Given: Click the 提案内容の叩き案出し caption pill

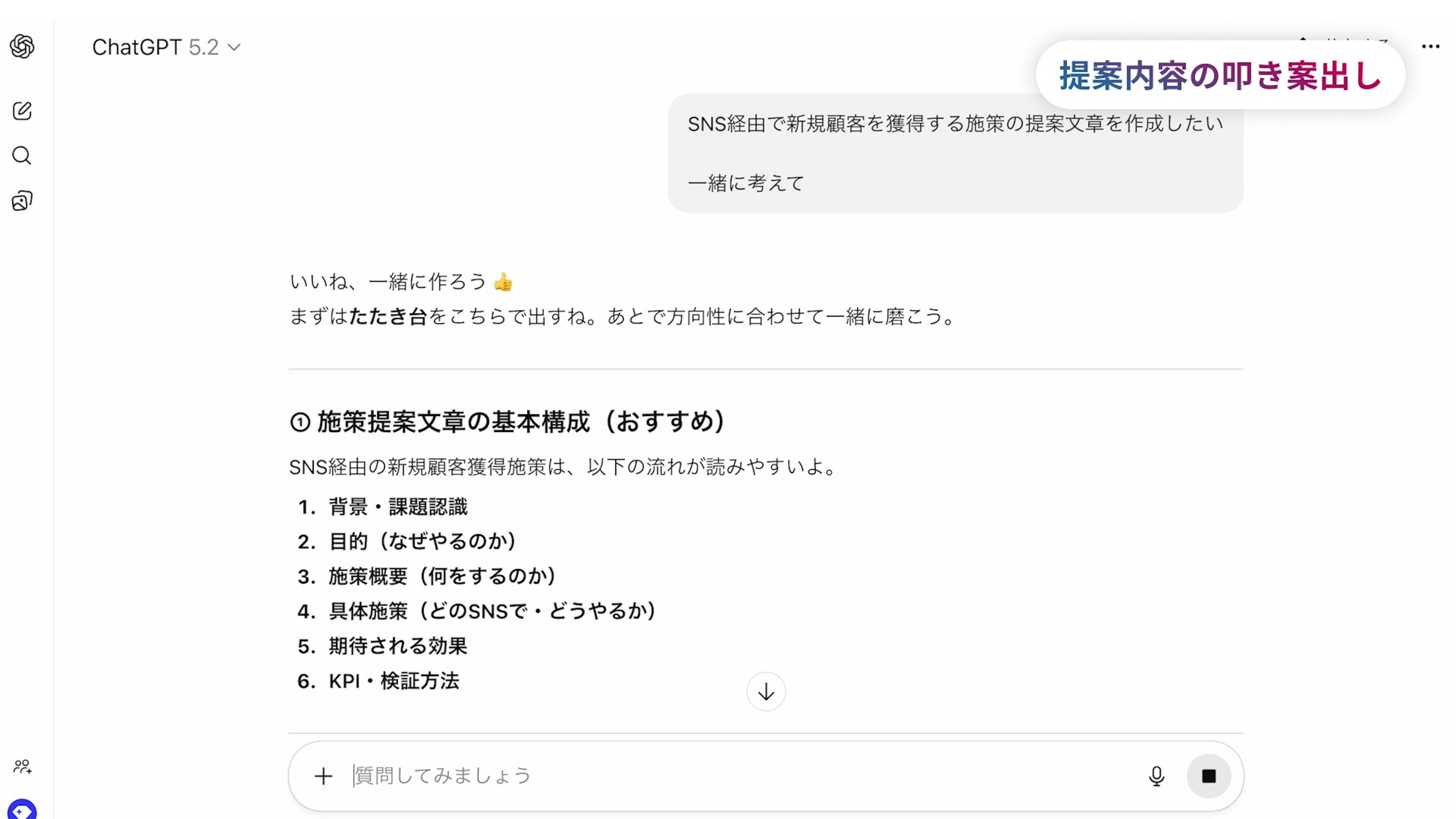Looking at the screenshot, I should click(x=1220, y=75).
